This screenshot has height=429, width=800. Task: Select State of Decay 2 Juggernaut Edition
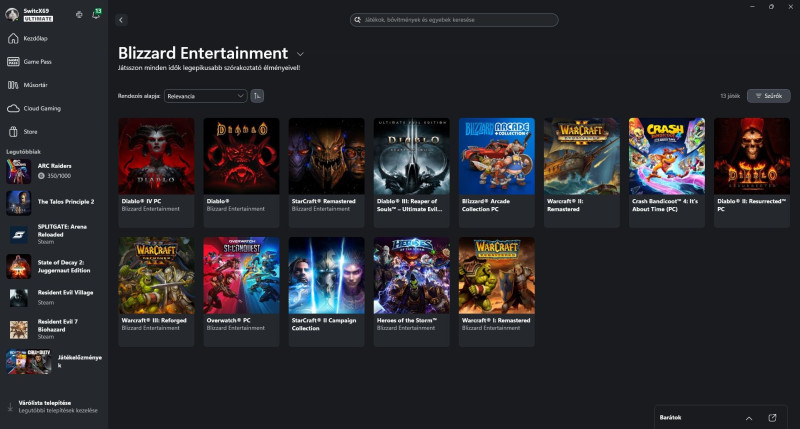pyautogui.click(x=54, y=267)
